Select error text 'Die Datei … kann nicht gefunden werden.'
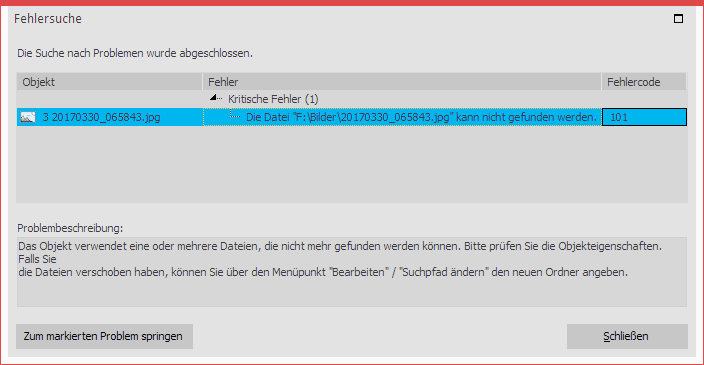Screen dimensions: 704x365 [x=421, y=117]
